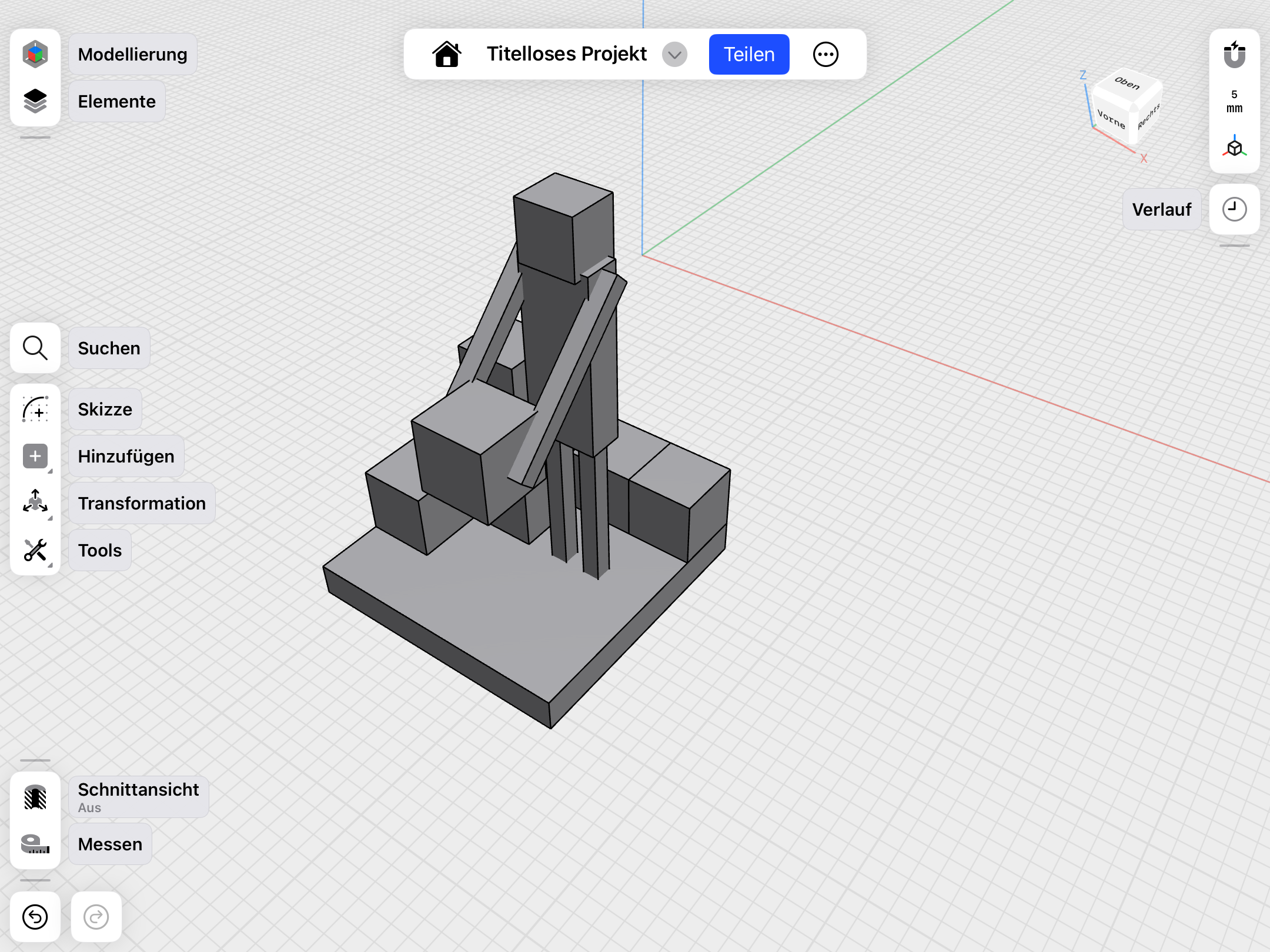Toggle the Schnittansicht section view

35,797
